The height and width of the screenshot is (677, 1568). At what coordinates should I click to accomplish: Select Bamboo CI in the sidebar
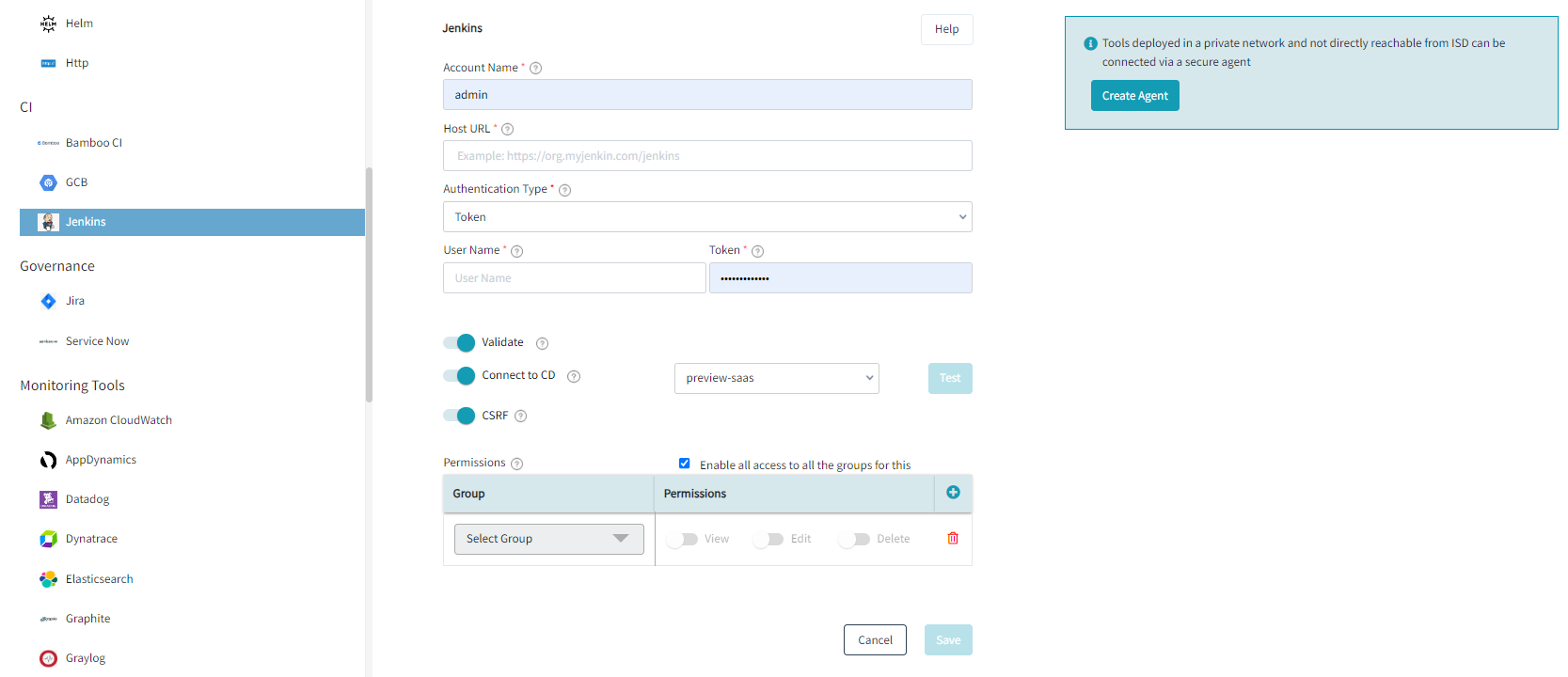93,143
